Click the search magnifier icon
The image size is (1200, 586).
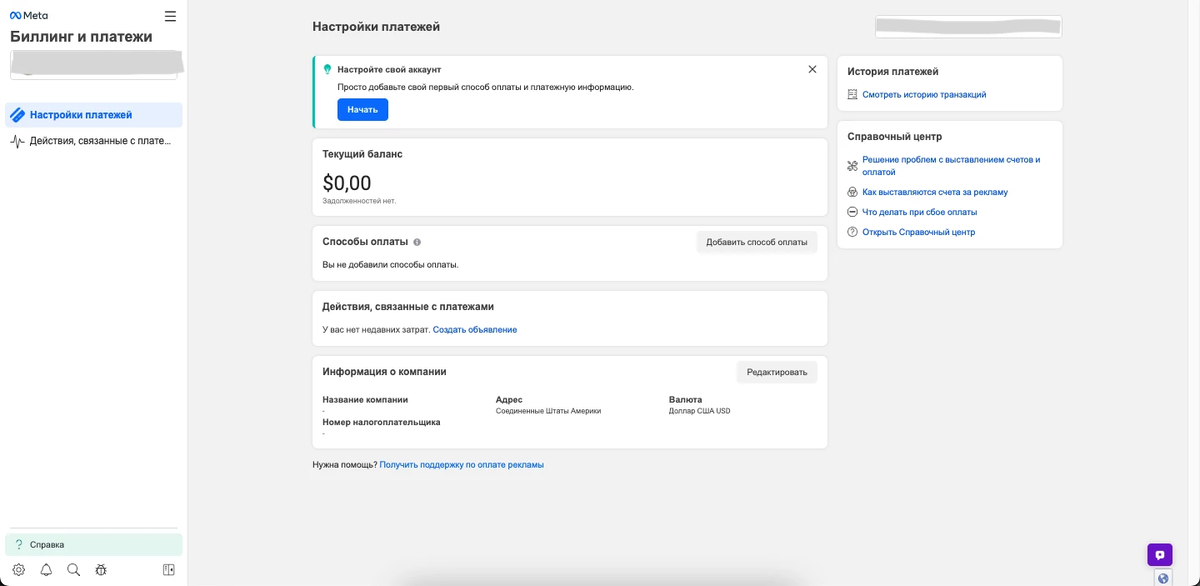tap(73, 570)
